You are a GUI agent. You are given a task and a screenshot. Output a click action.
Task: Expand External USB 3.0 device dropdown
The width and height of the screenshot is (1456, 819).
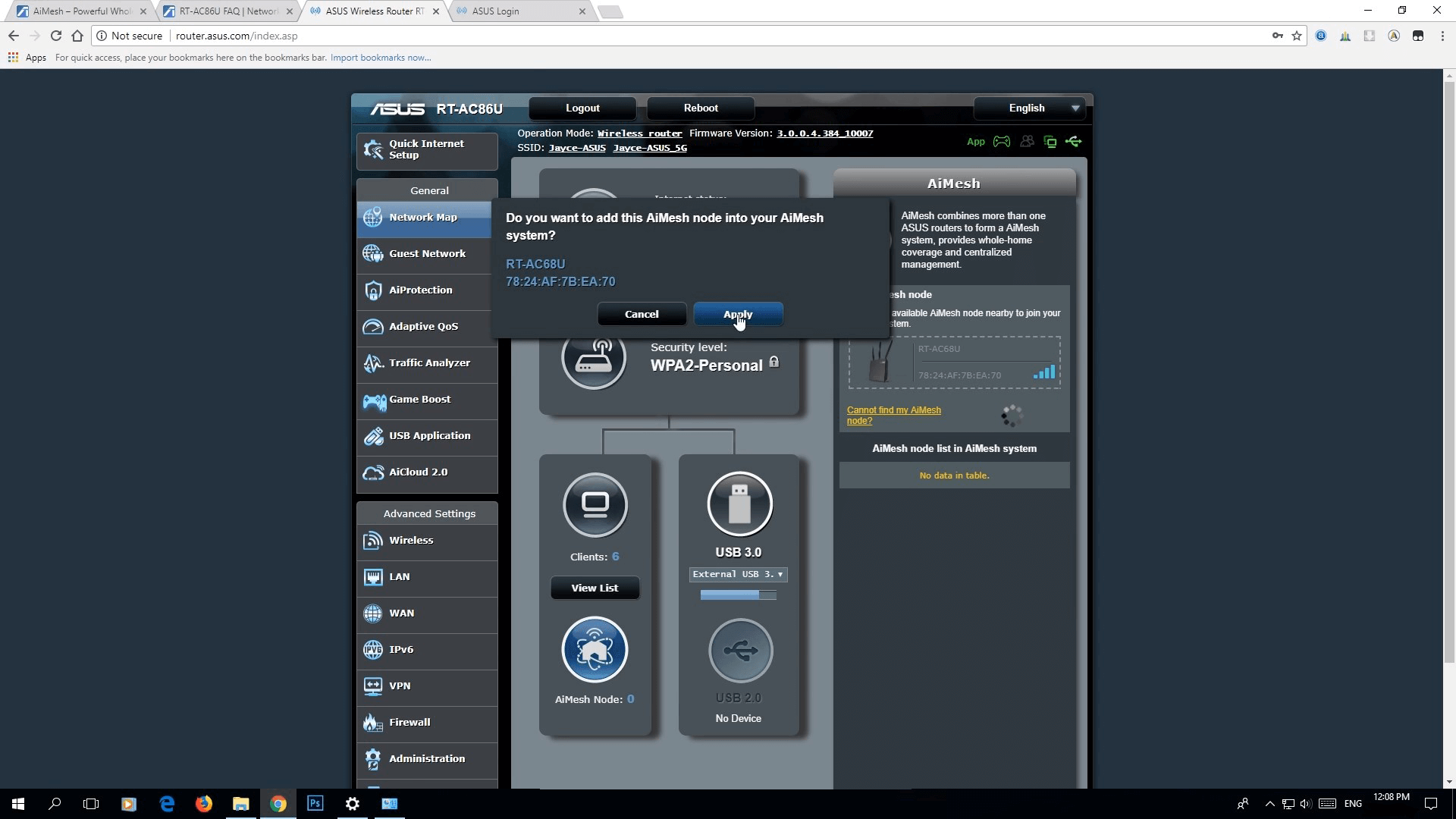tap(738, 574)
